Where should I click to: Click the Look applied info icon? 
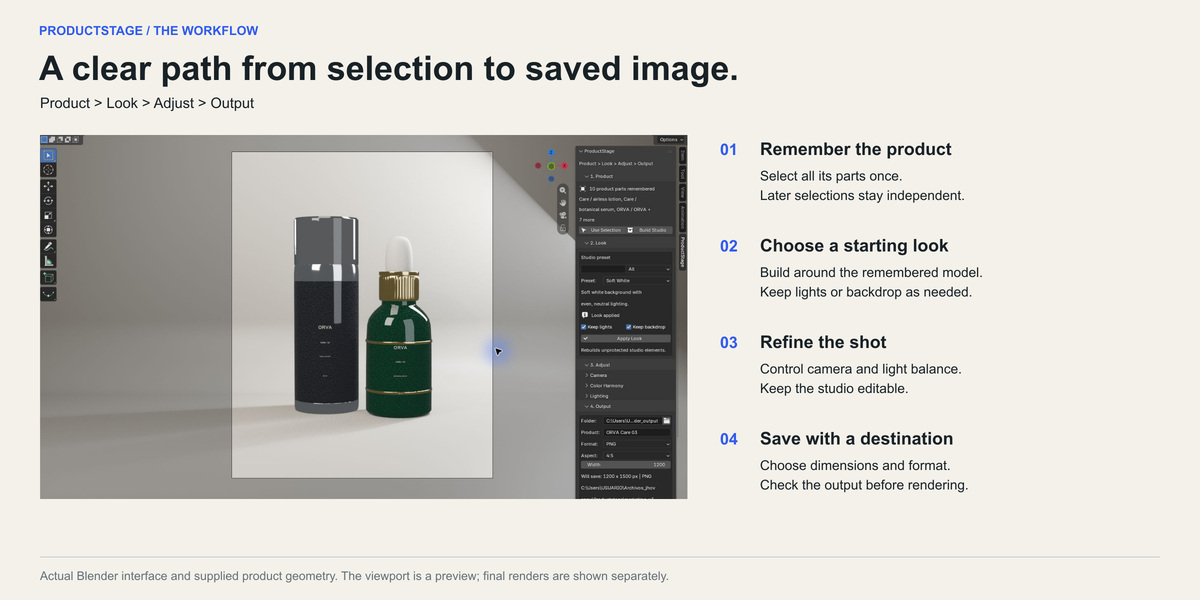click(x=585, y=315)
